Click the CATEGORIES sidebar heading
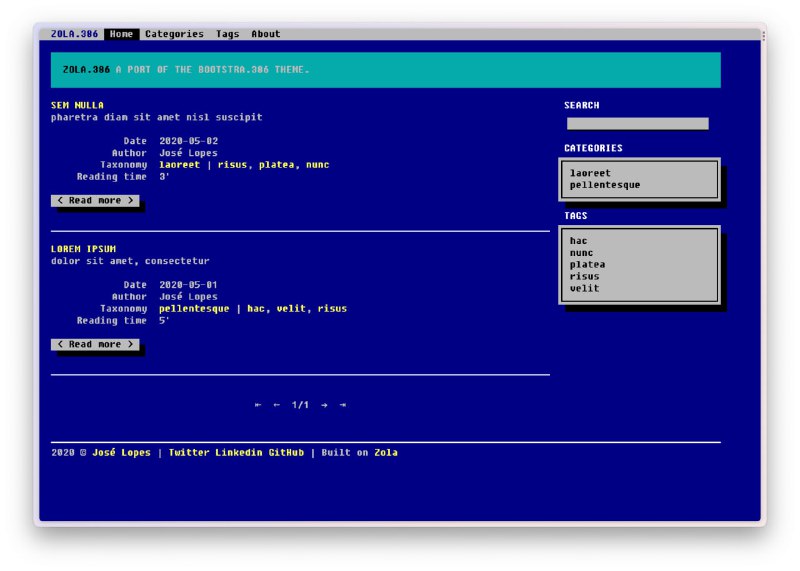The height and width of the screenshot is (571, 800). (x=593, y=148)
